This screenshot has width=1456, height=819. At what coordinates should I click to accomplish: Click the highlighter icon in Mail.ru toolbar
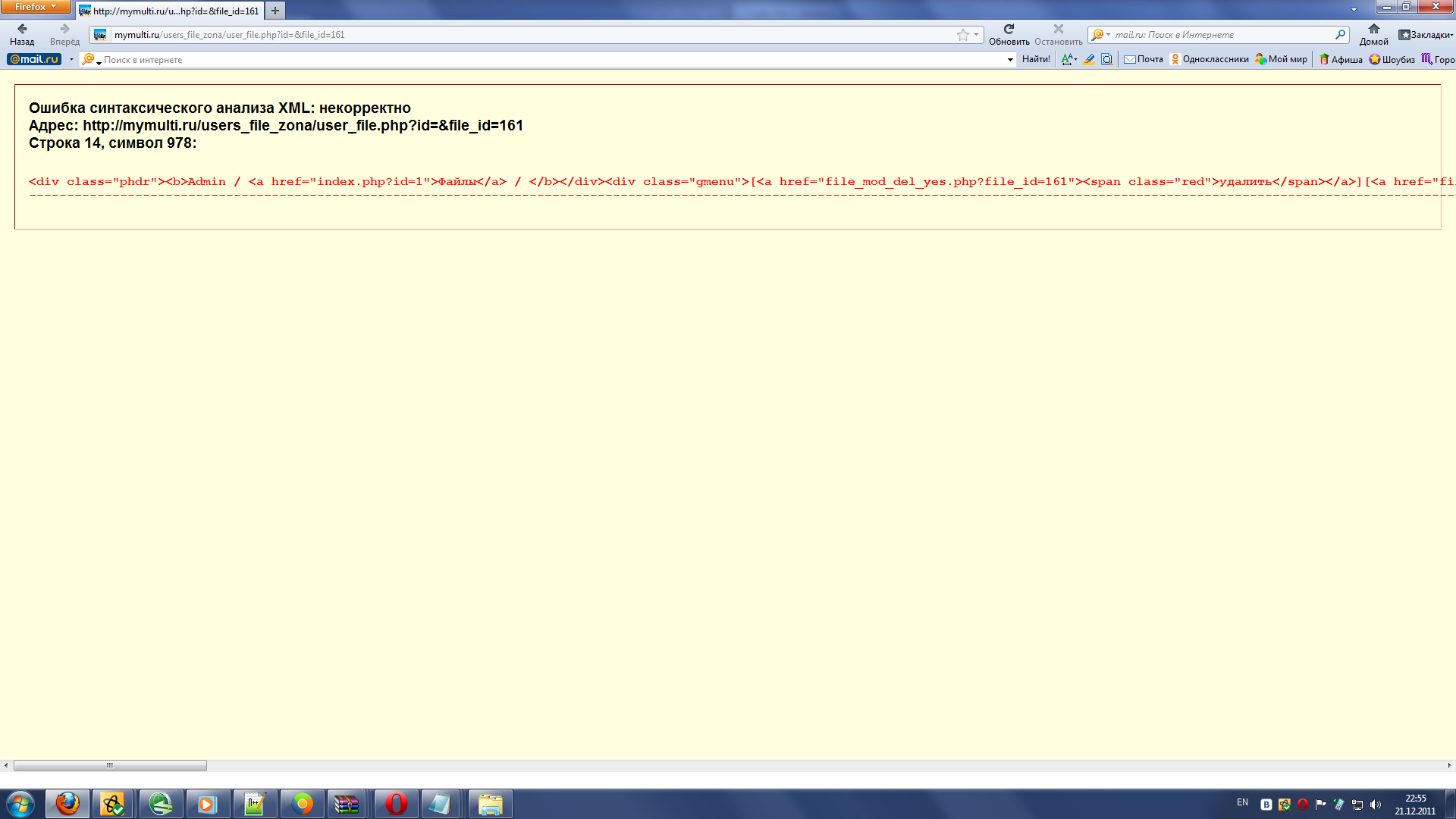point(1089,59)
